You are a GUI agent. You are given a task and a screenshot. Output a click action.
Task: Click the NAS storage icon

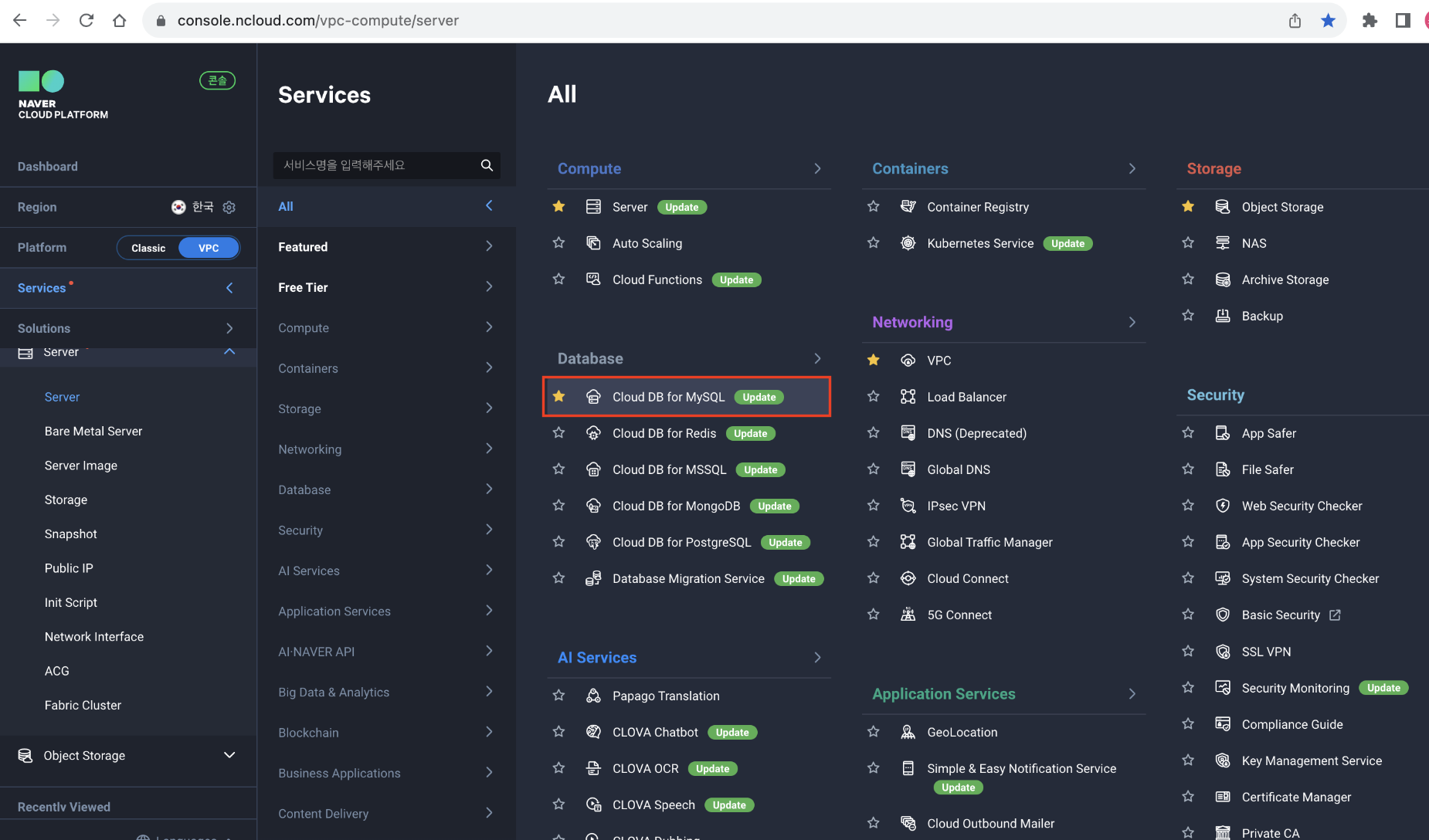coord(1223,243)
